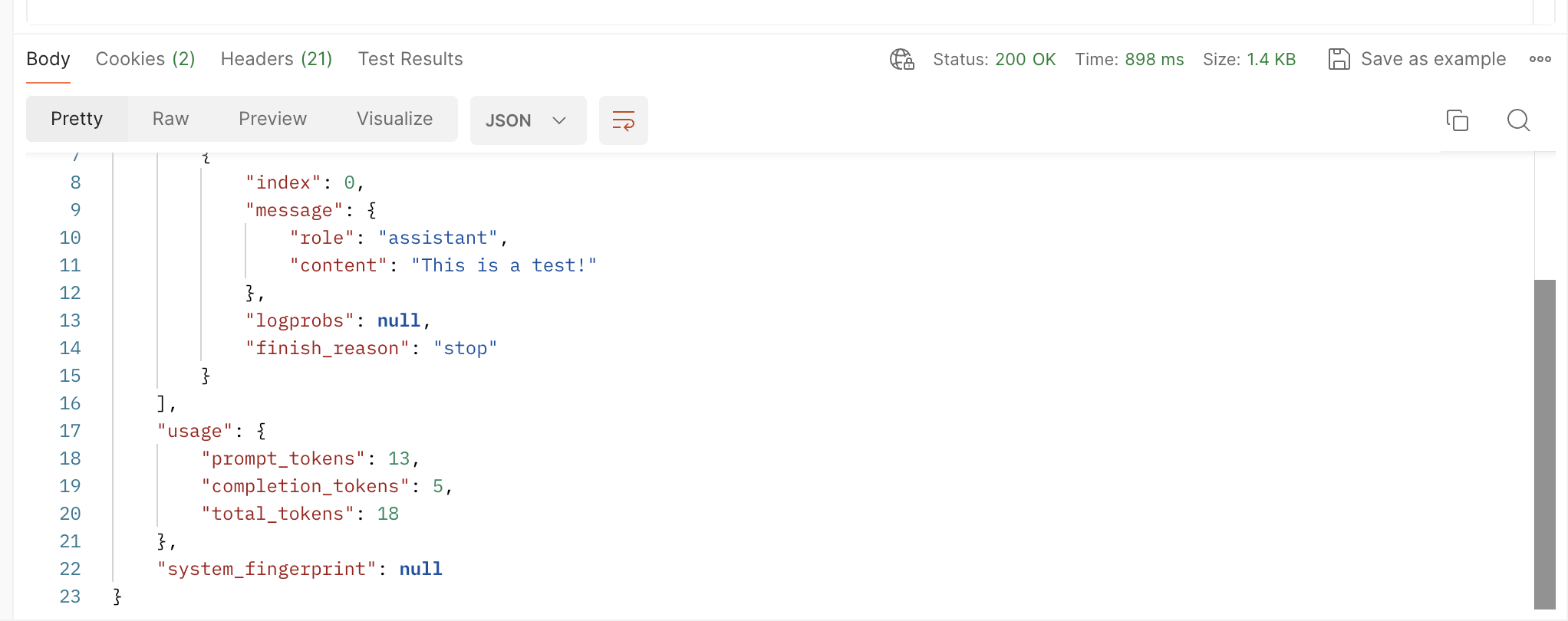This screenshot has width=1568, height=621.
Task: Click the total_tokens value 18
Action: pos(387,514)
